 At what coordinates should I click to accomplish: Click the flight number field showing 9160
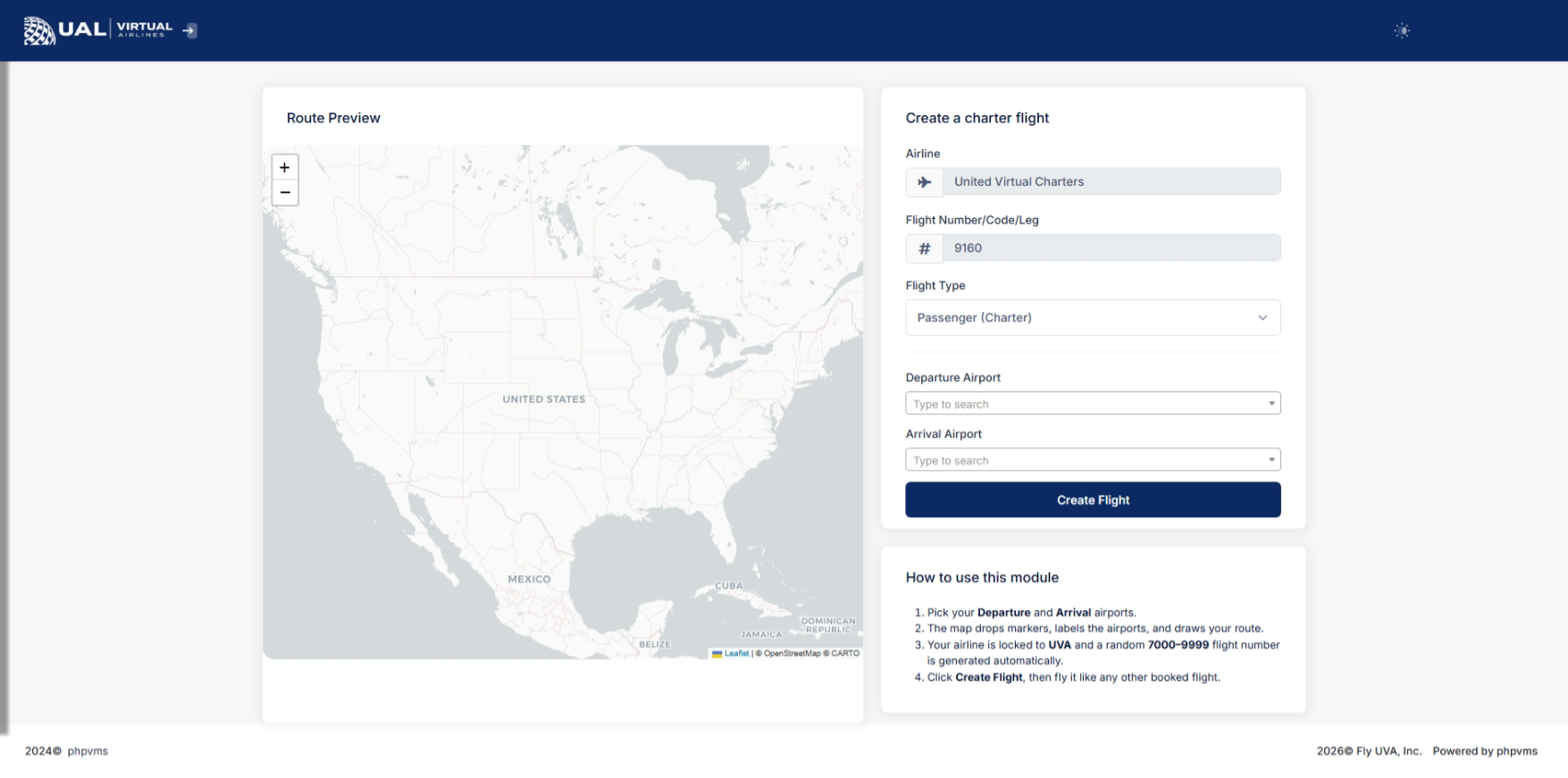tap(1111, 248)
